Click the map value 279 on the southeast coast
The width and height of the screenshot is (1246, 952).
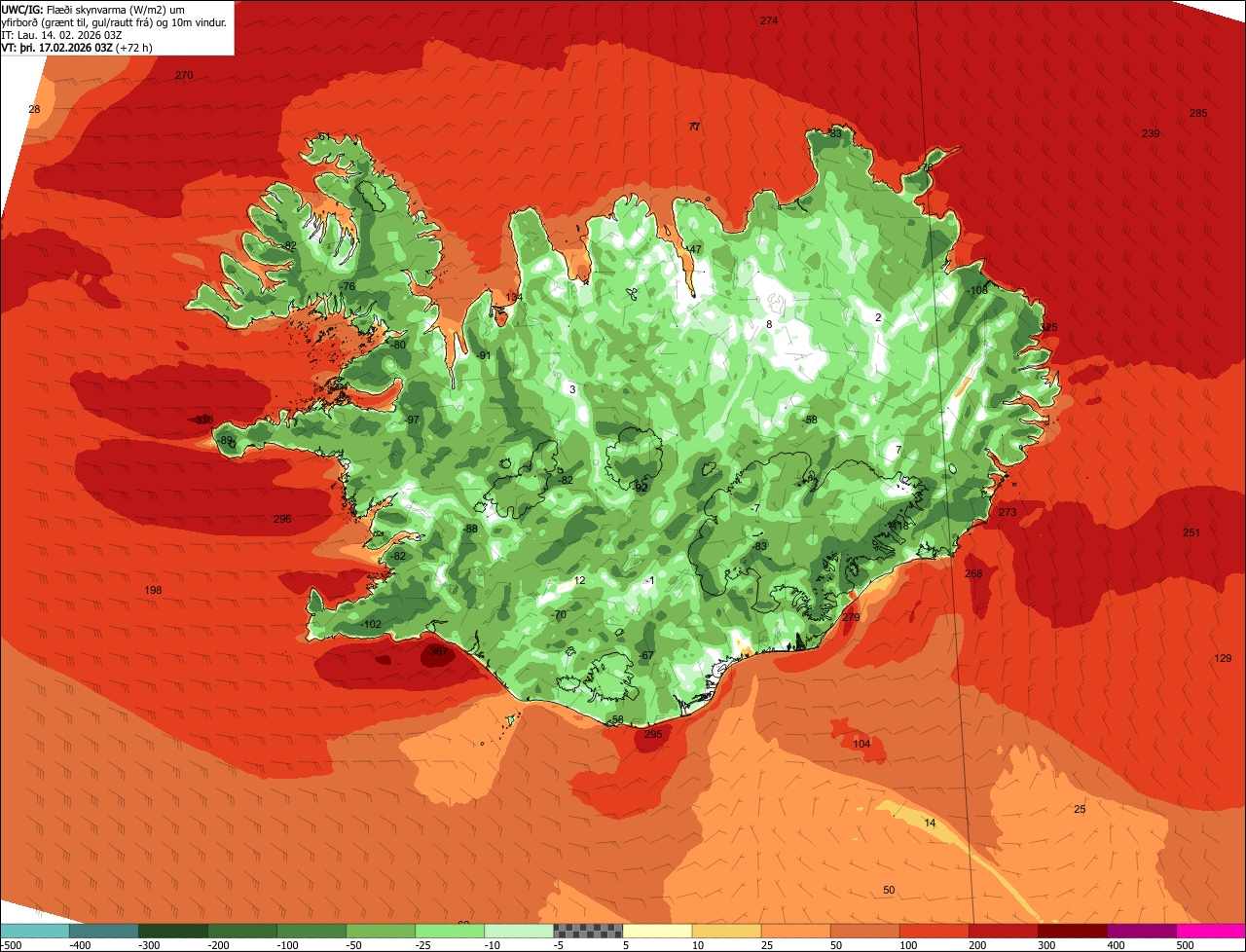tap(851, 617)
